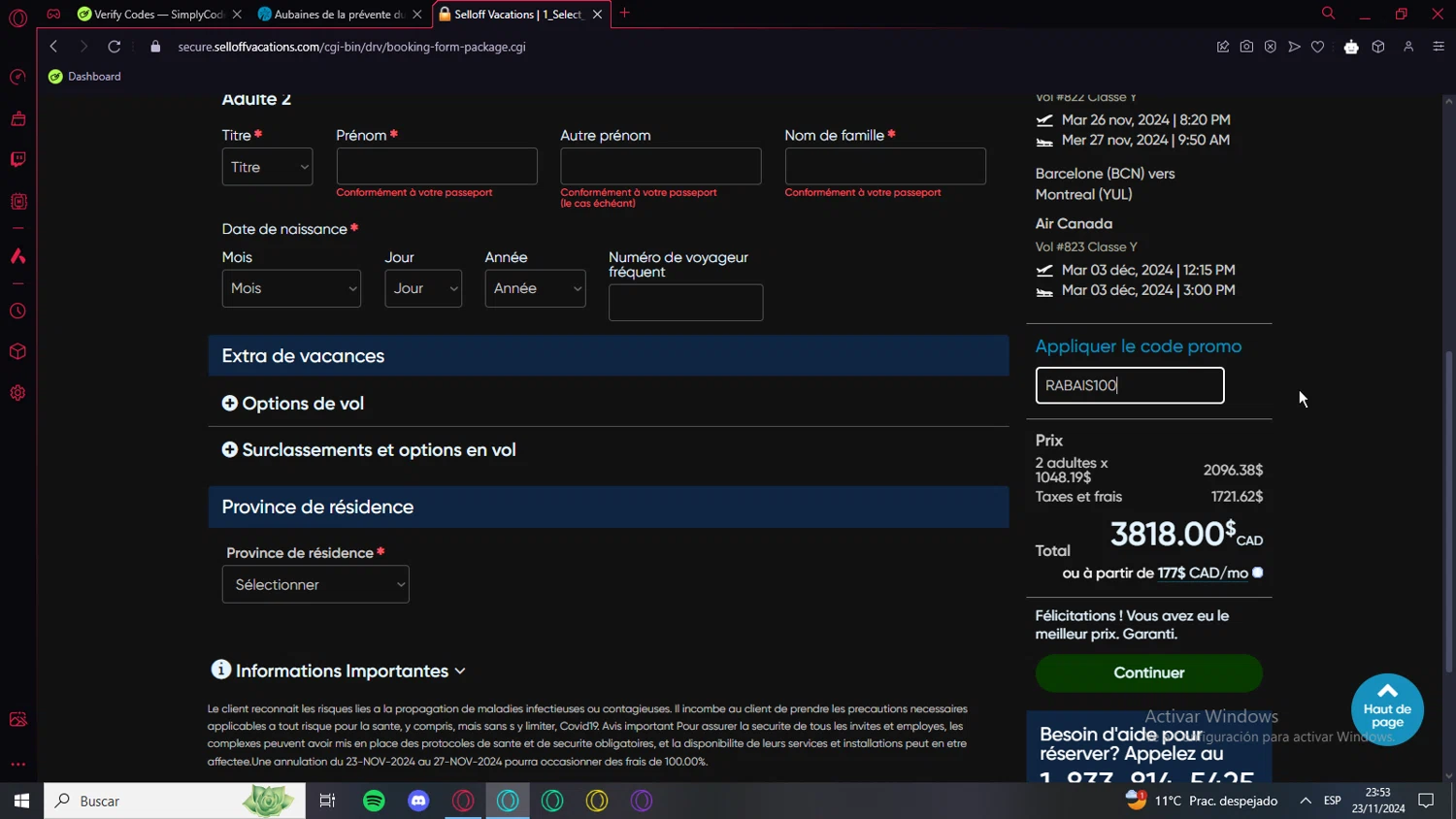Open the Dashboard bookmark
Screen dimensions: 1456x819
coord(84,77)
